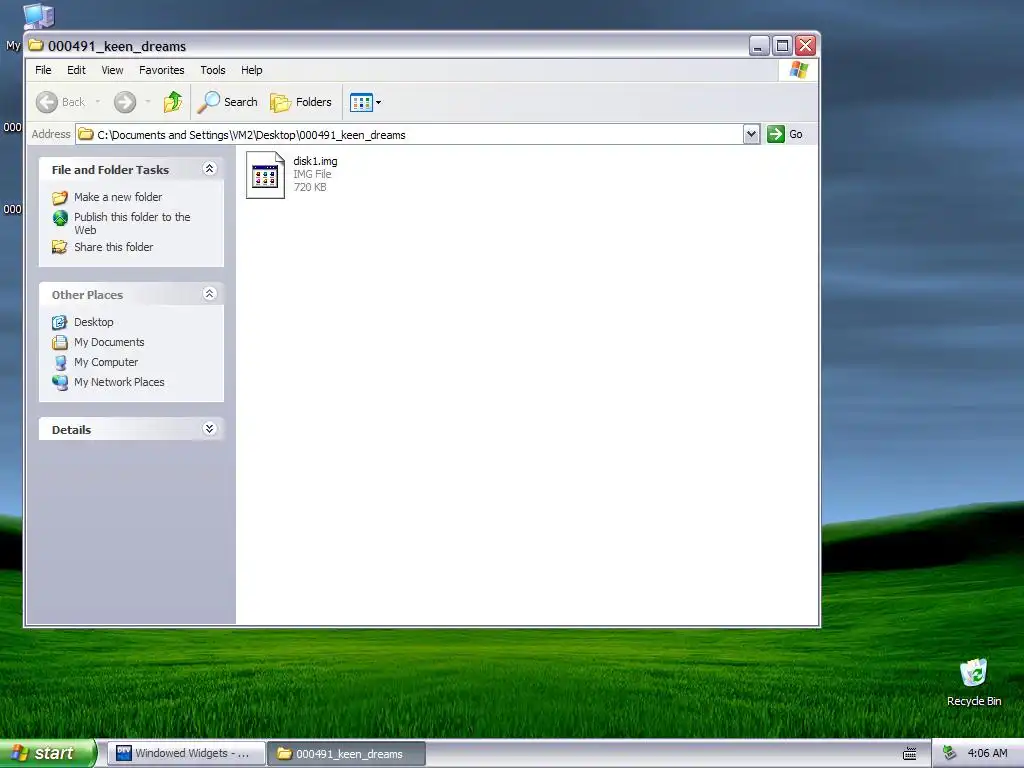The height and width of the screenshot is (768, 1024).
Task: Click the Make a new folder icon
Action: 60,197
